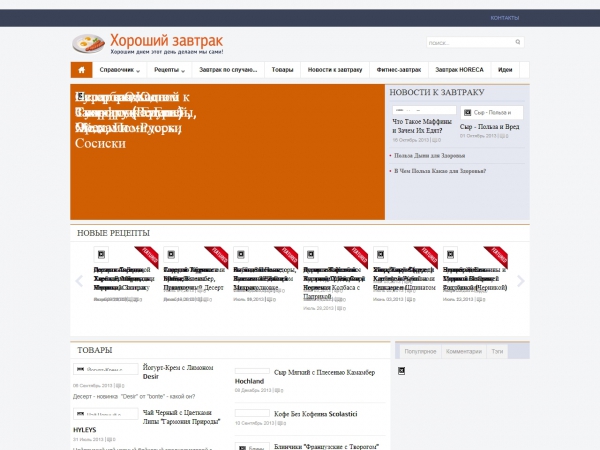
Task: Expand the Справочник dropdown menu
Action: (119, 70)
